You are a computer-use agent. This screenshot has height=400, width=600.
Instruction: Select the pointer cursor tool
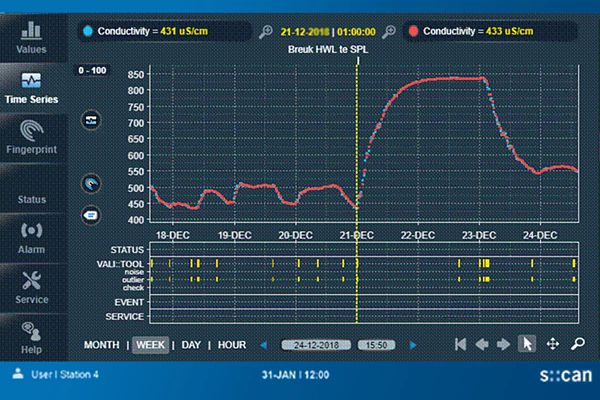[x=527, y=344]
